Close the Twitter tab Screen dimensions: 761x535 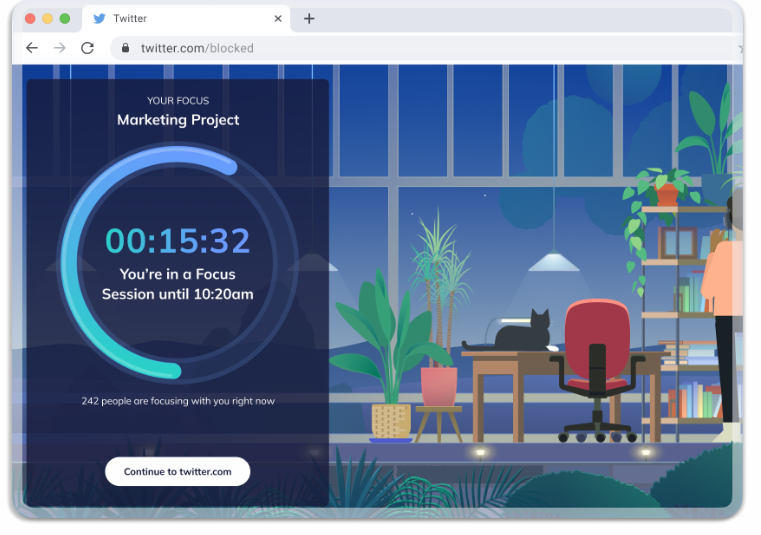point(278,18)
